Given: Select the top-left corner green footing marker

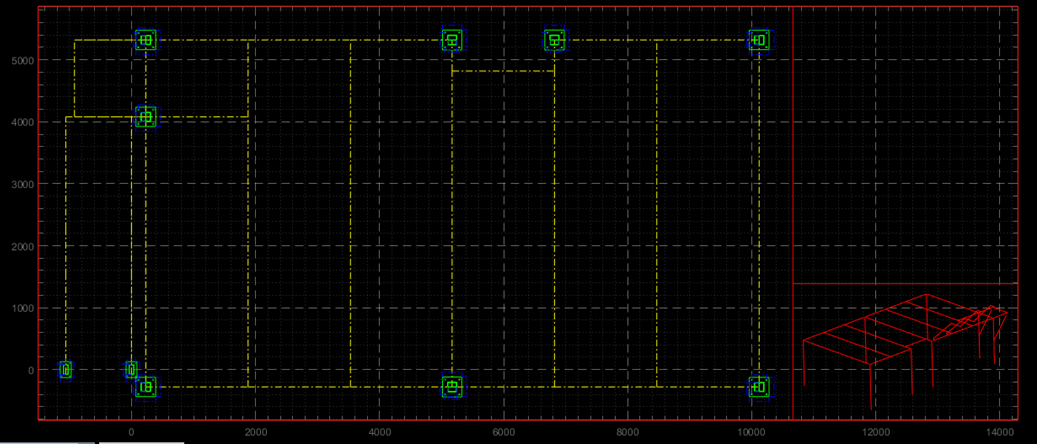Looking at the screenshot, I should coord(146,40).
